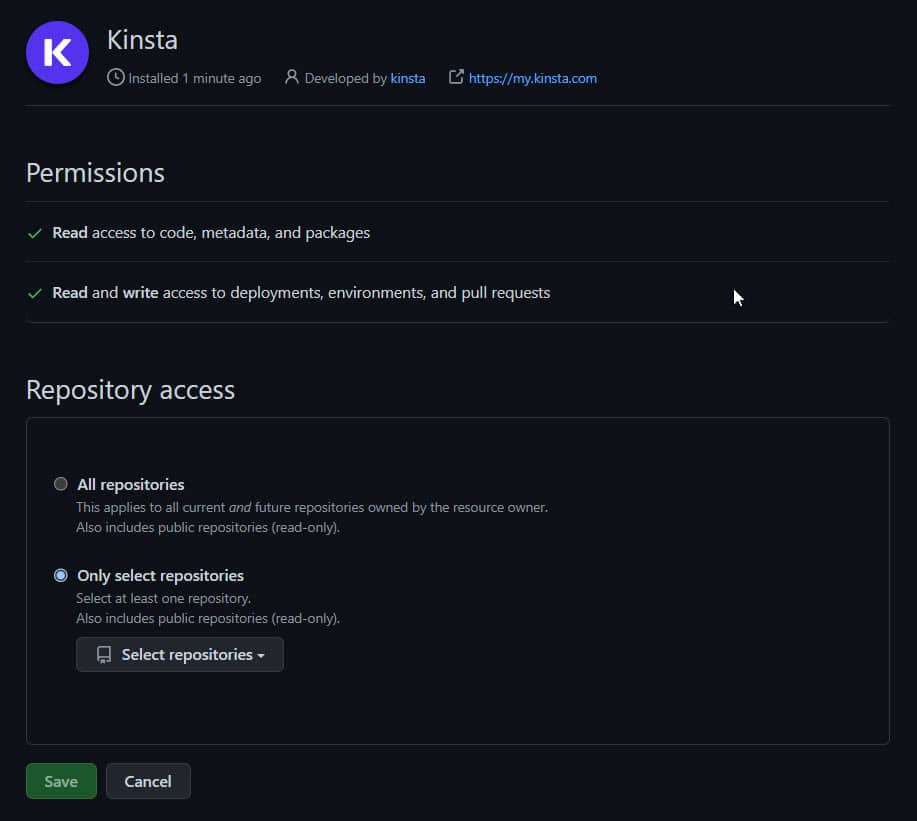Click the repository icon in Select repositories button
This screenshot has width=917, height=821.
(103, 654)
